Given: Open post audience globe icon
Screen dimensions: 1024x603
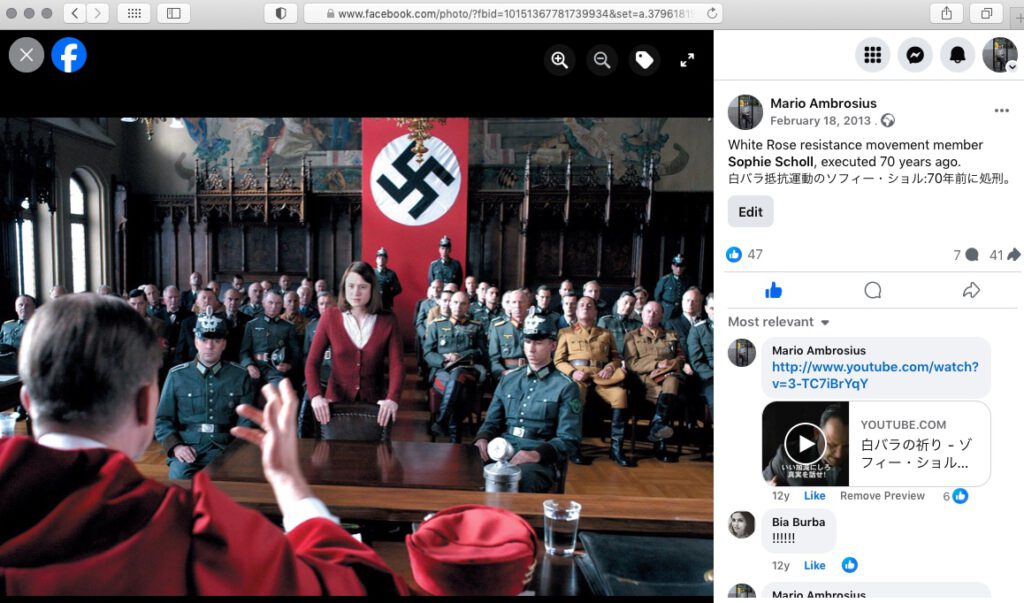Looking at the screenshot, I should pyautogui.click(x=888, y=120).
